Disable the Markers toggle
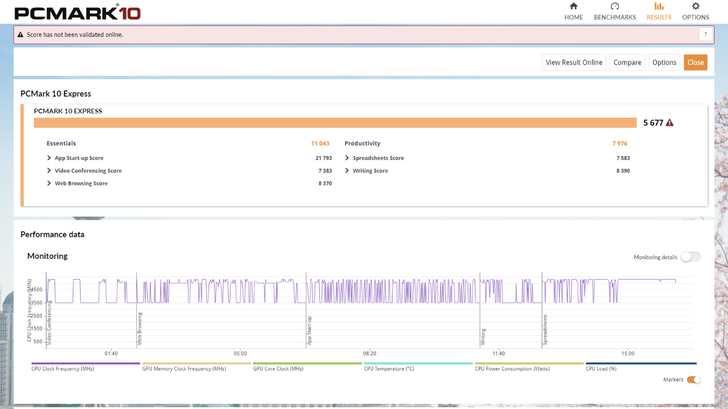Image resolution: width=728 pixels, height=409 pixels. [x=693, y=380]
